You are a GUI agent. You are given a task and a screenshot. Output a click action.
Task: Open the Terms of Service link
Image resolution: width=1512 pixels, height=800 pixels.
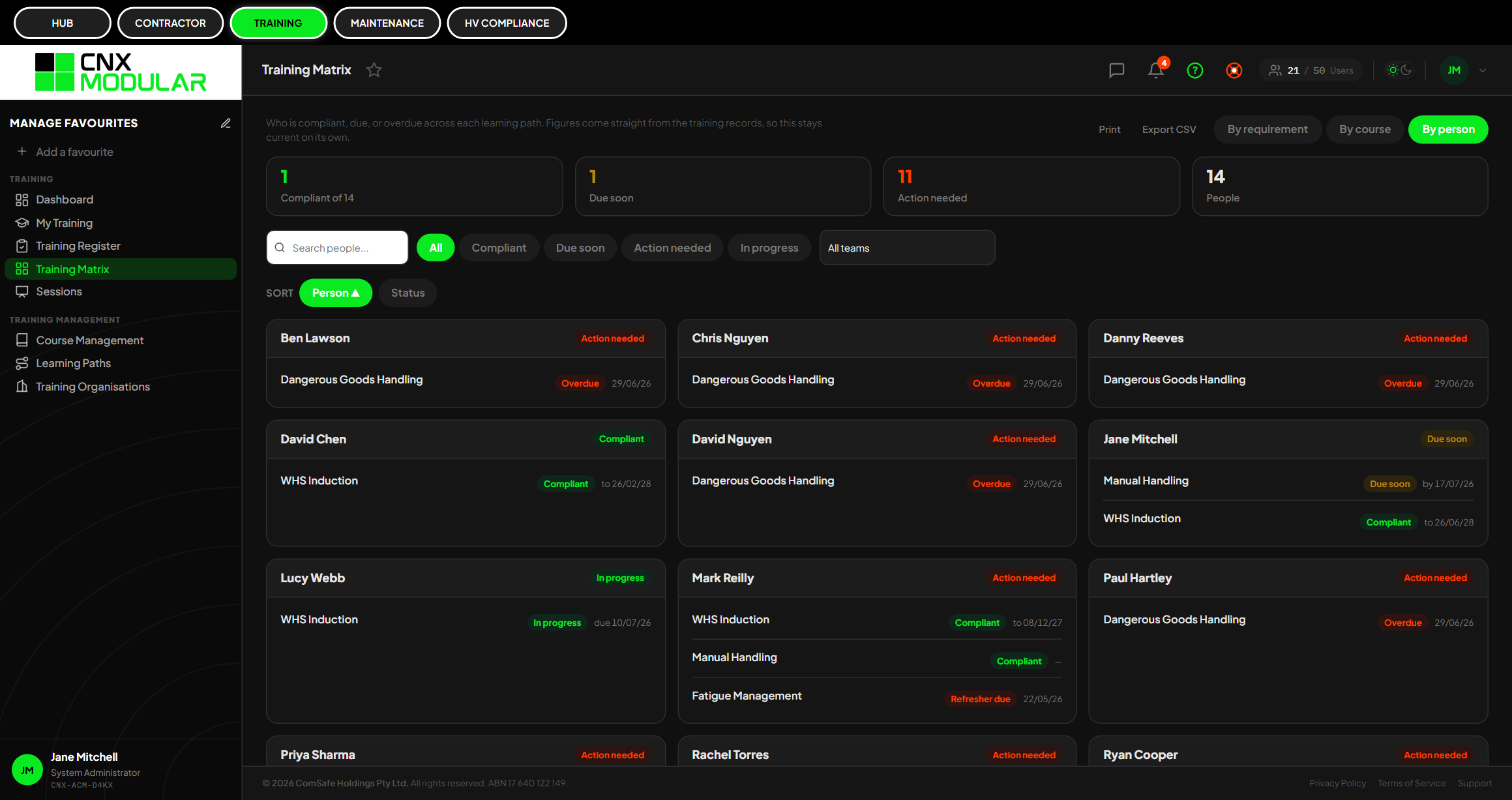1412,783
